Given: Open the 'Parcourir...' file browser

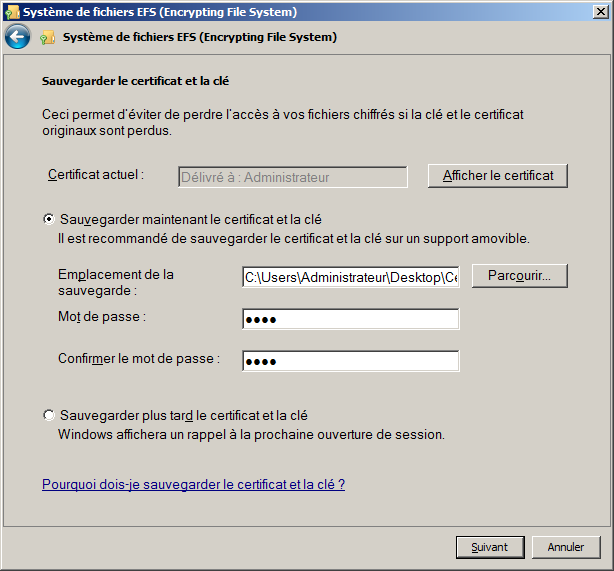Looking at the screenshot, I should tap(520, 276).
